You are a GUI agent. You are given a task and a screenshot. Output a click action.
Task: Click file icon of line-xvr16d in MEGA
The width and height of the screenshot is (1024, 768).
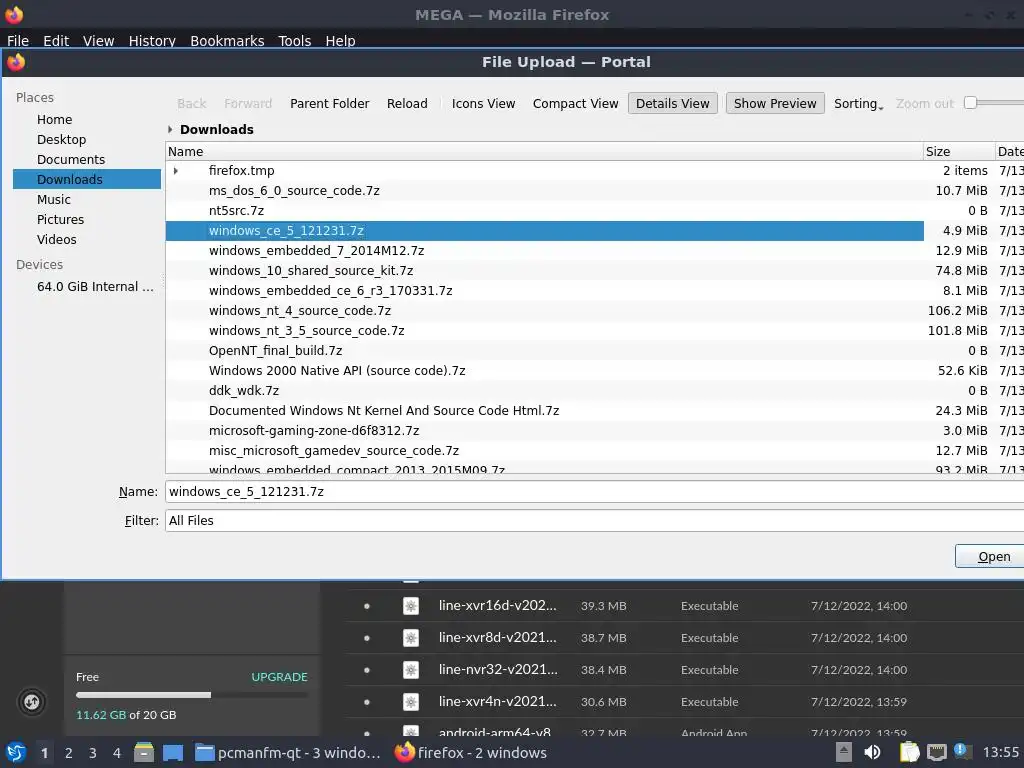[x=411, y=606]
